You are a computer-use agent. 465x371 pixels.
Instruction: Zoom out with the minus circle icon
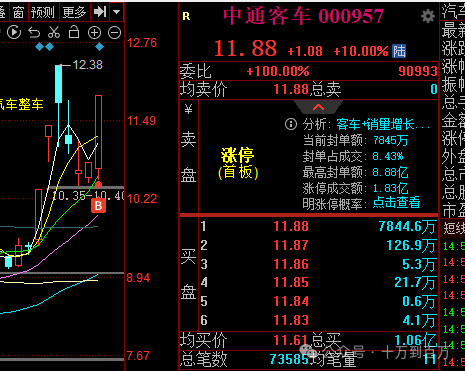pyautogui.click(x=114, y=32)
